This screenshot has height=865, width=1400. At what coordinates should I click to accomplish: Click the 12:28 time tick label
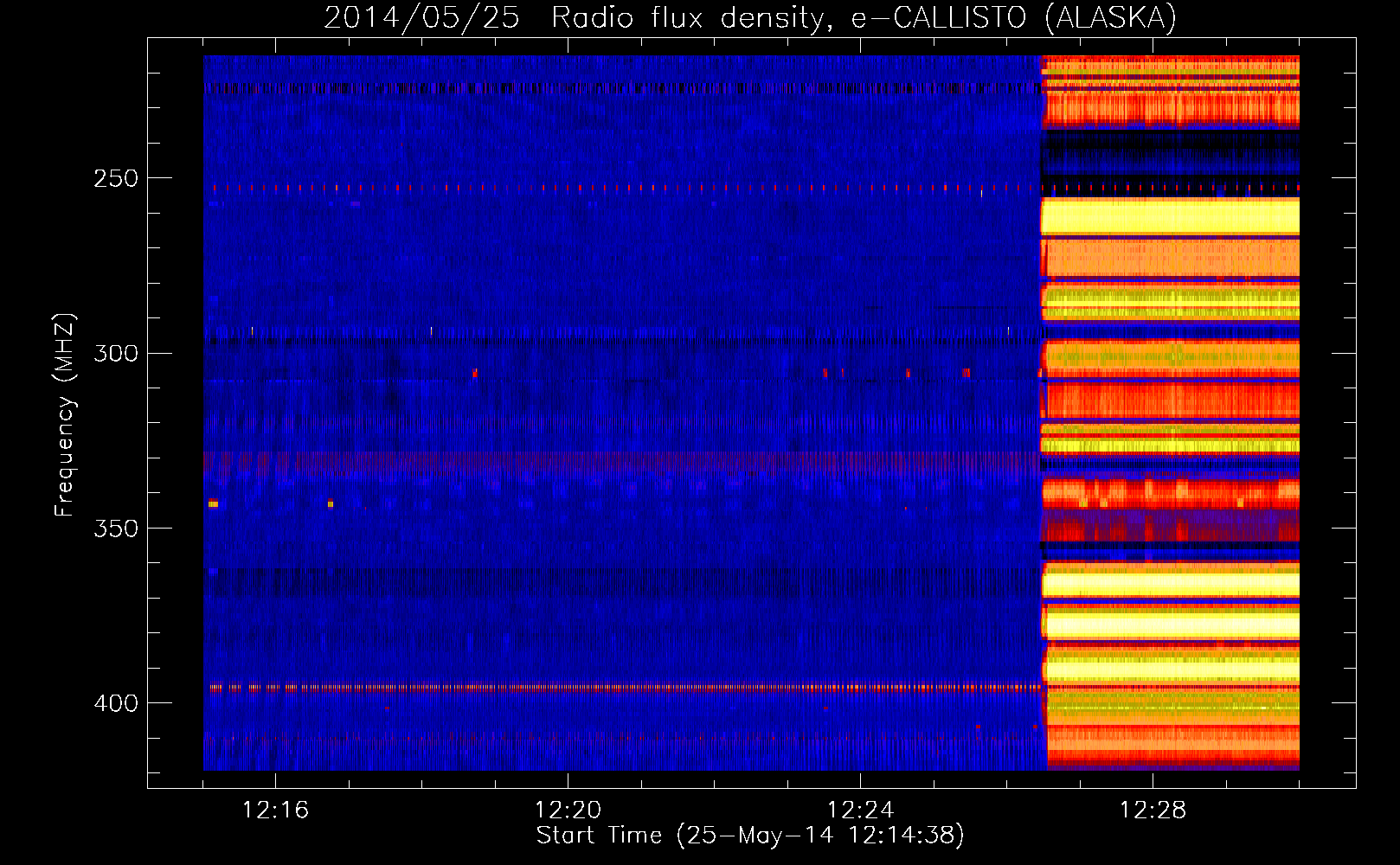coord(1153,811)
